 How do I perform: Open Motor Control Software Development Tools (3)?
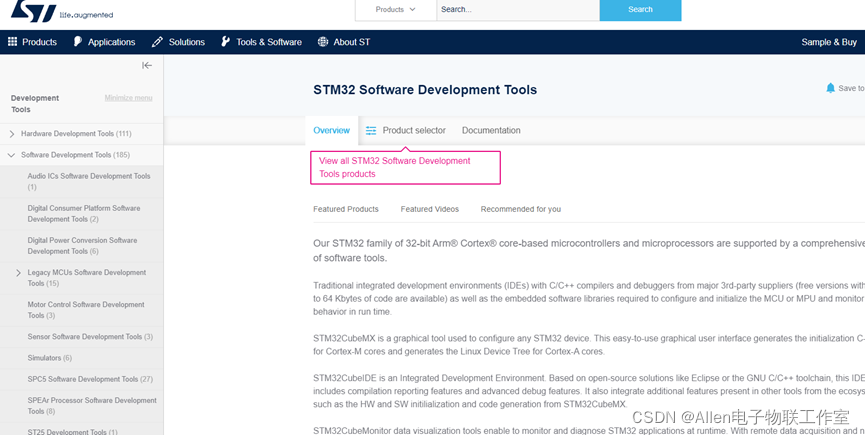(86, 310)
